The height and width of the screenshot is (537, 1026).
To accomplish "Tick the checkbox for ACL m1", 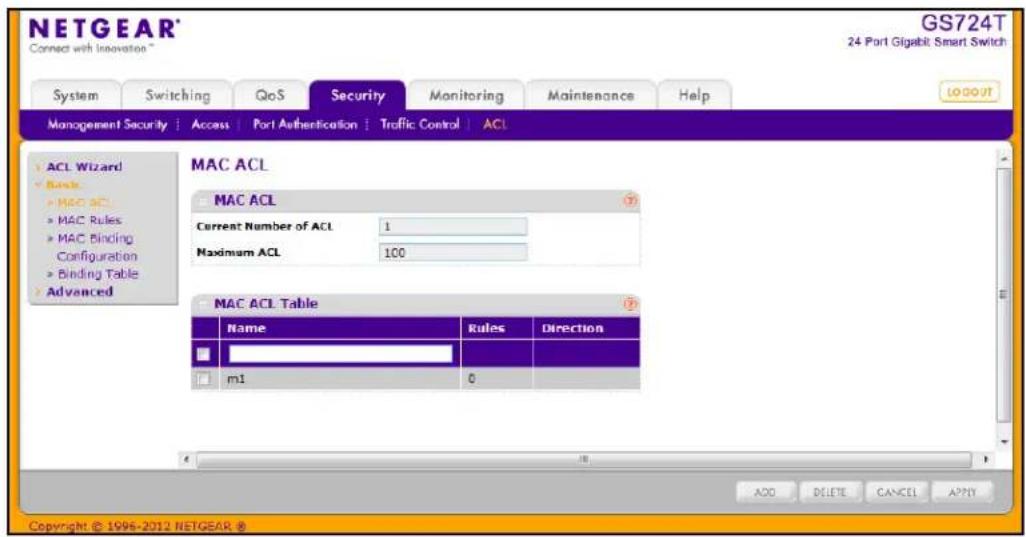I will click(203, 379).
